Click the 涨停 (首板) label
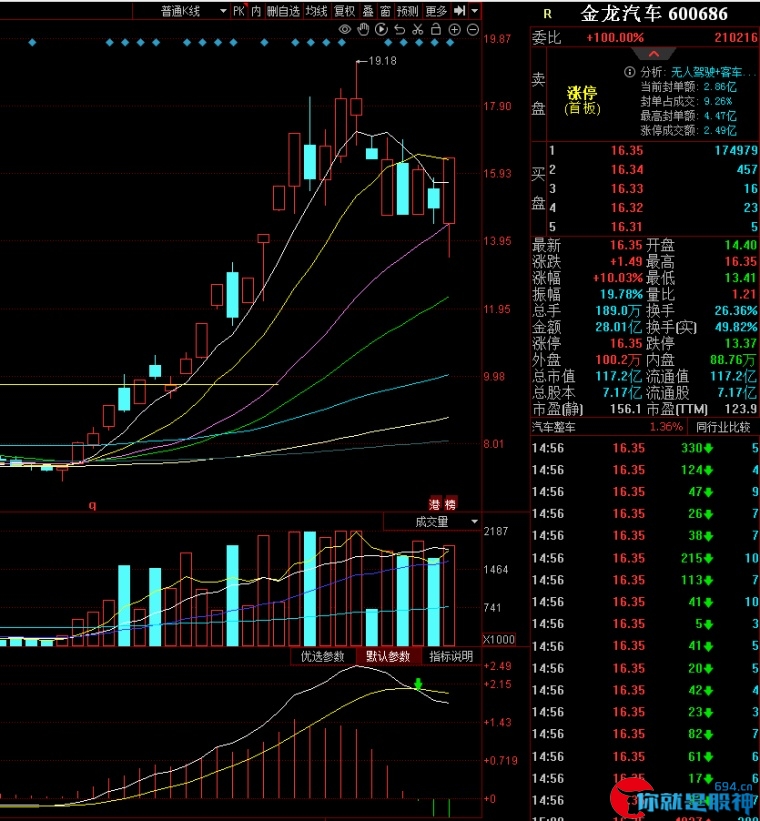 pos(582,101)
